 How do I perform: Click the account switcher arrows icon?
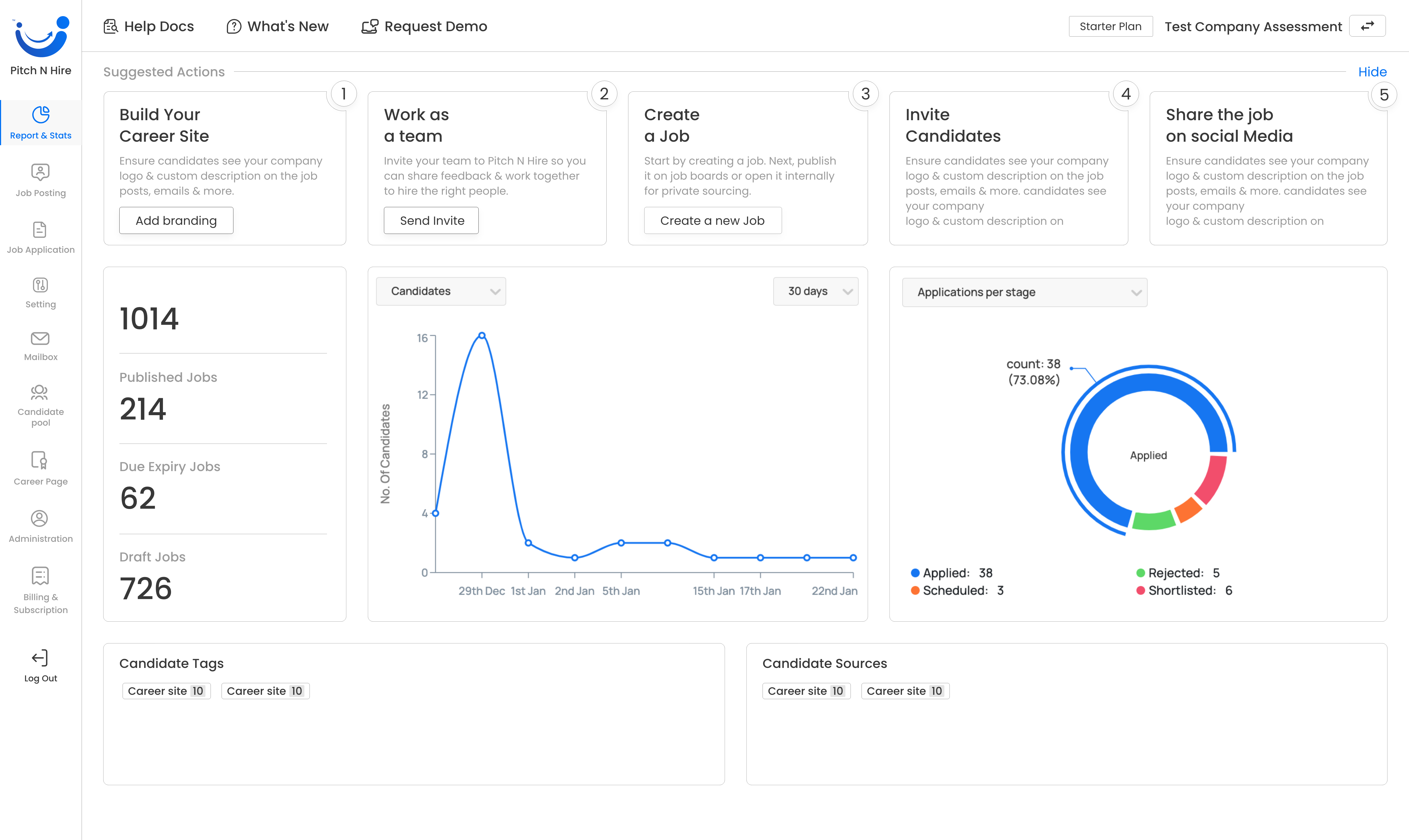click(1367, 26)
